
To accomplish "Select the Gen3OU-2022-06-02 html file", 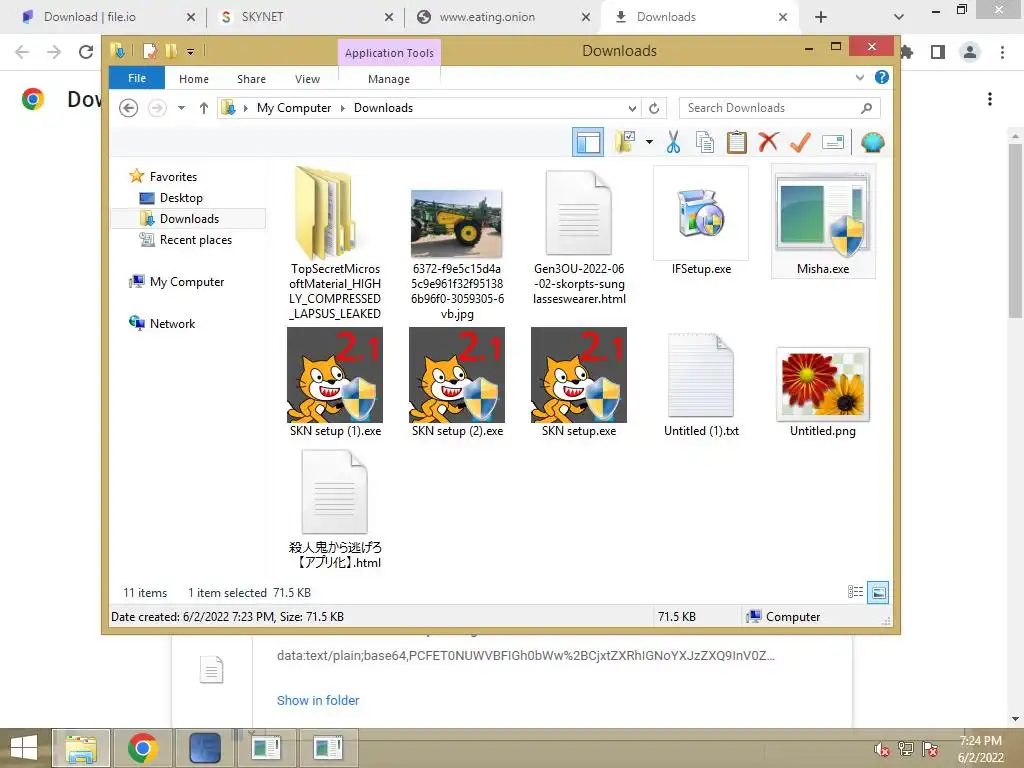I will coord(579,236).
